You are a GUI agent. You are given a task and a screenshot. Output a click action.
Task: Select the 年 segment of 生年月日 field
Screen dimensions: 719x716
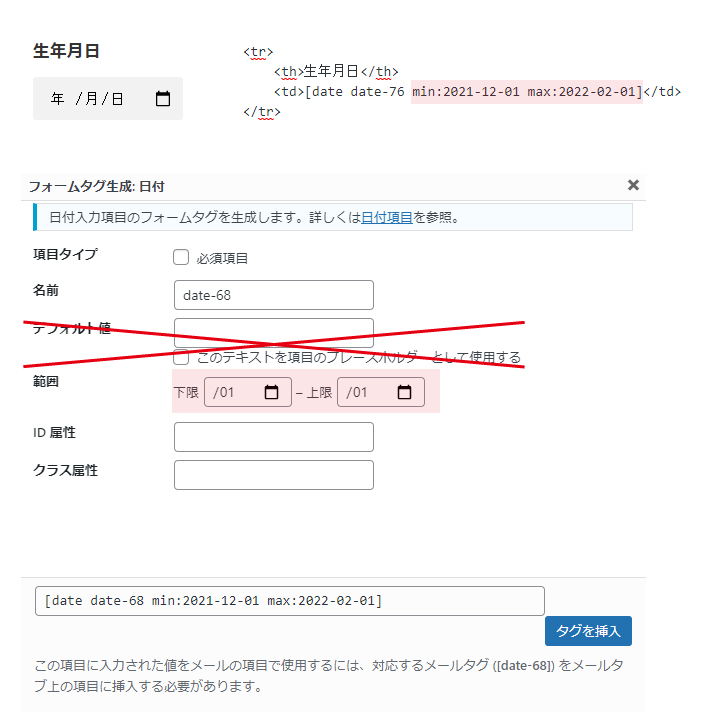tap(58, 98)
